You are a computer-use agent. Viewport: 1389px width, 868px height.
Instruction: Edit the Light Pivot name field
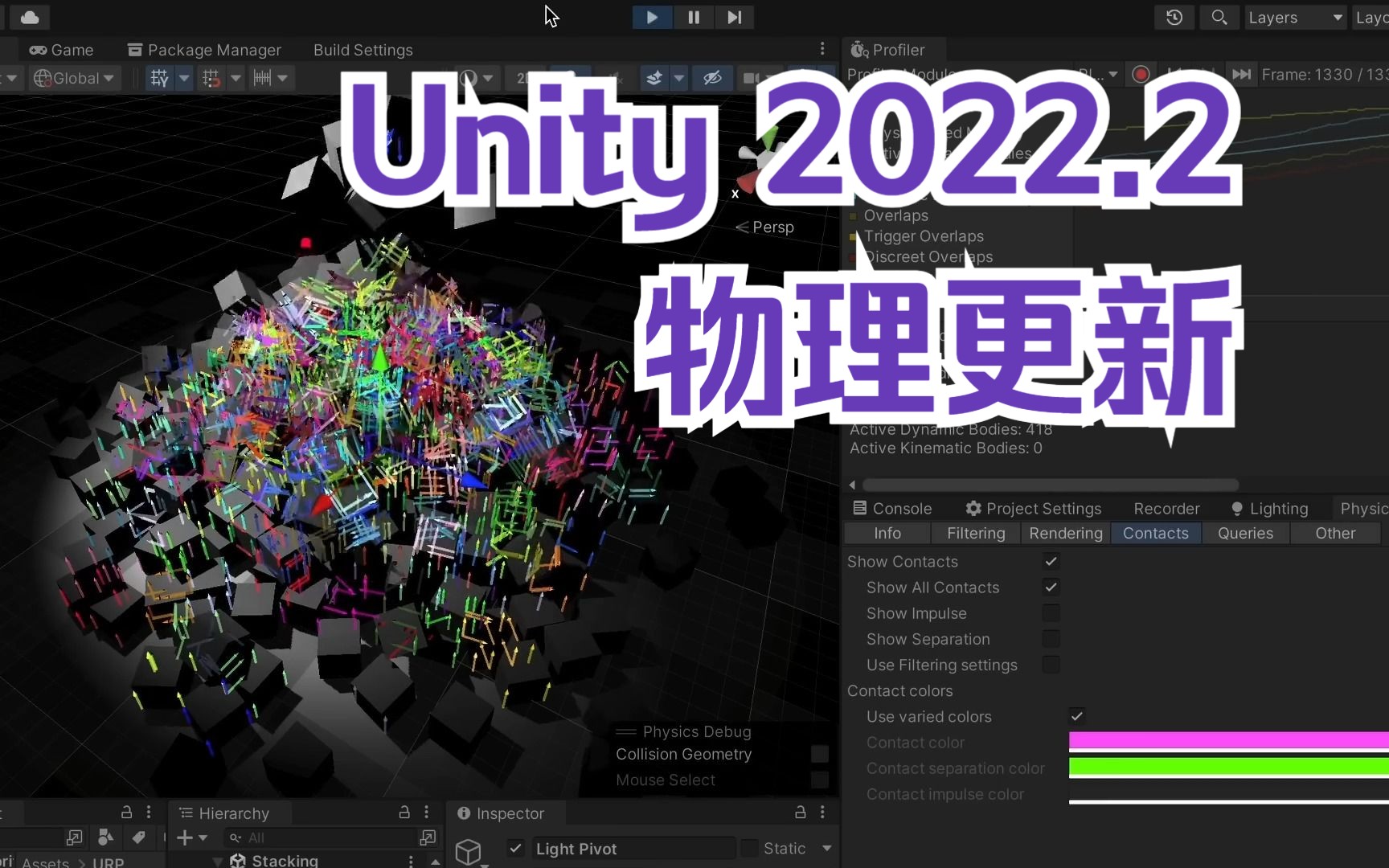(633, 849)
